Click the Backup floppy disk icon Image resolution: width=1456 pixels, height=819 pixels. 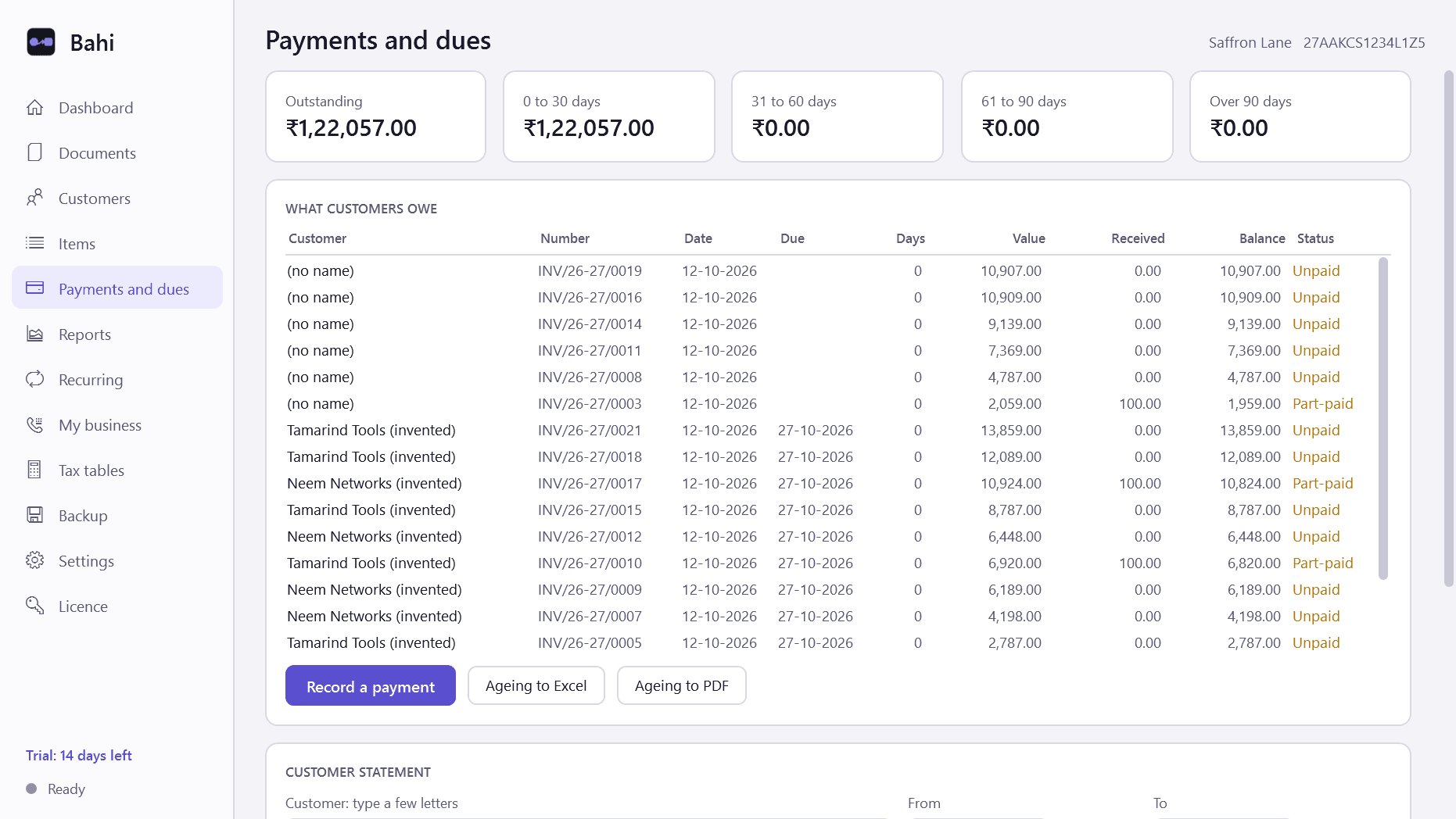pyautogui.click(x=34, y=515)
